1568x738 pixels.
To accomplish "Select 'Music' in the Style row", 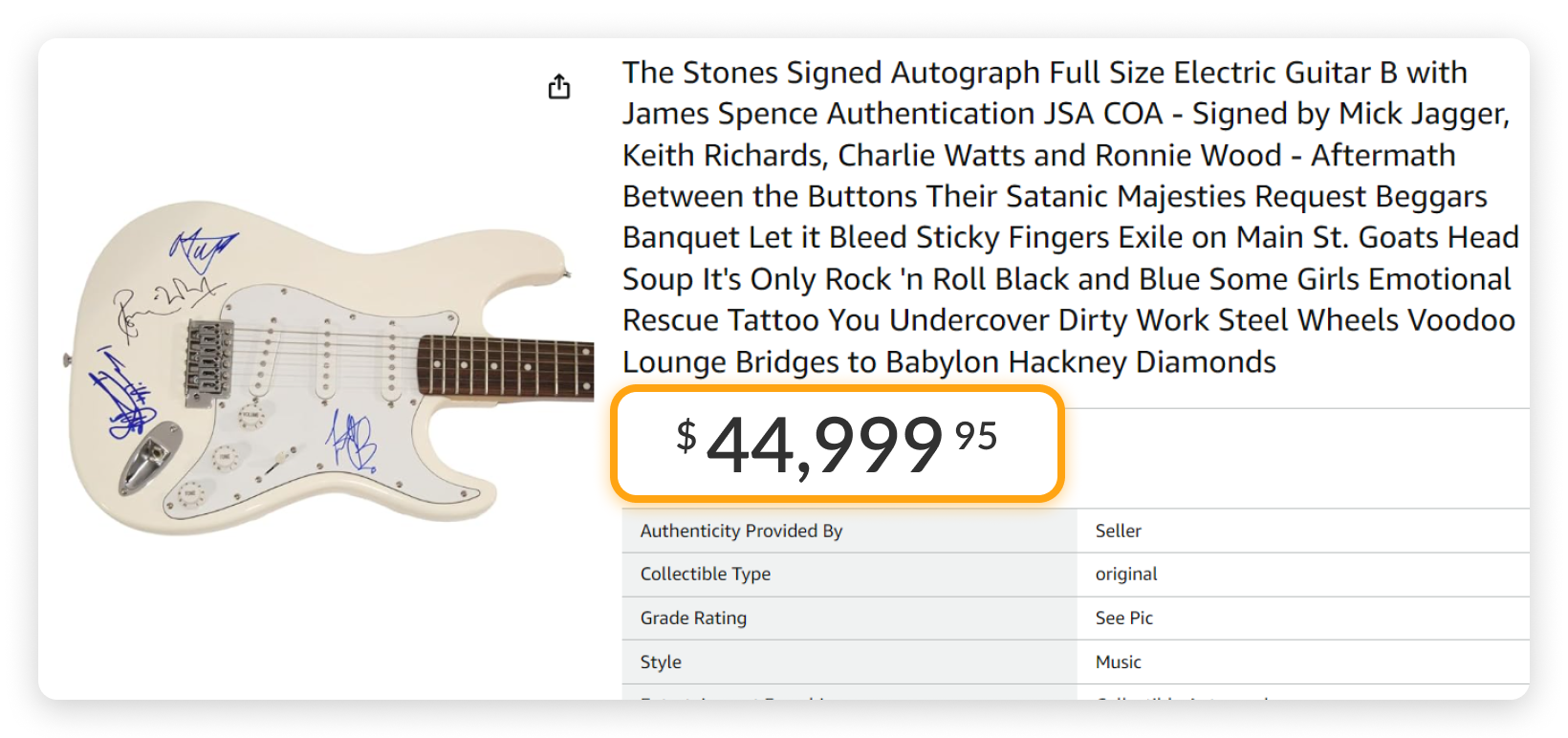I will (1117, 662).
